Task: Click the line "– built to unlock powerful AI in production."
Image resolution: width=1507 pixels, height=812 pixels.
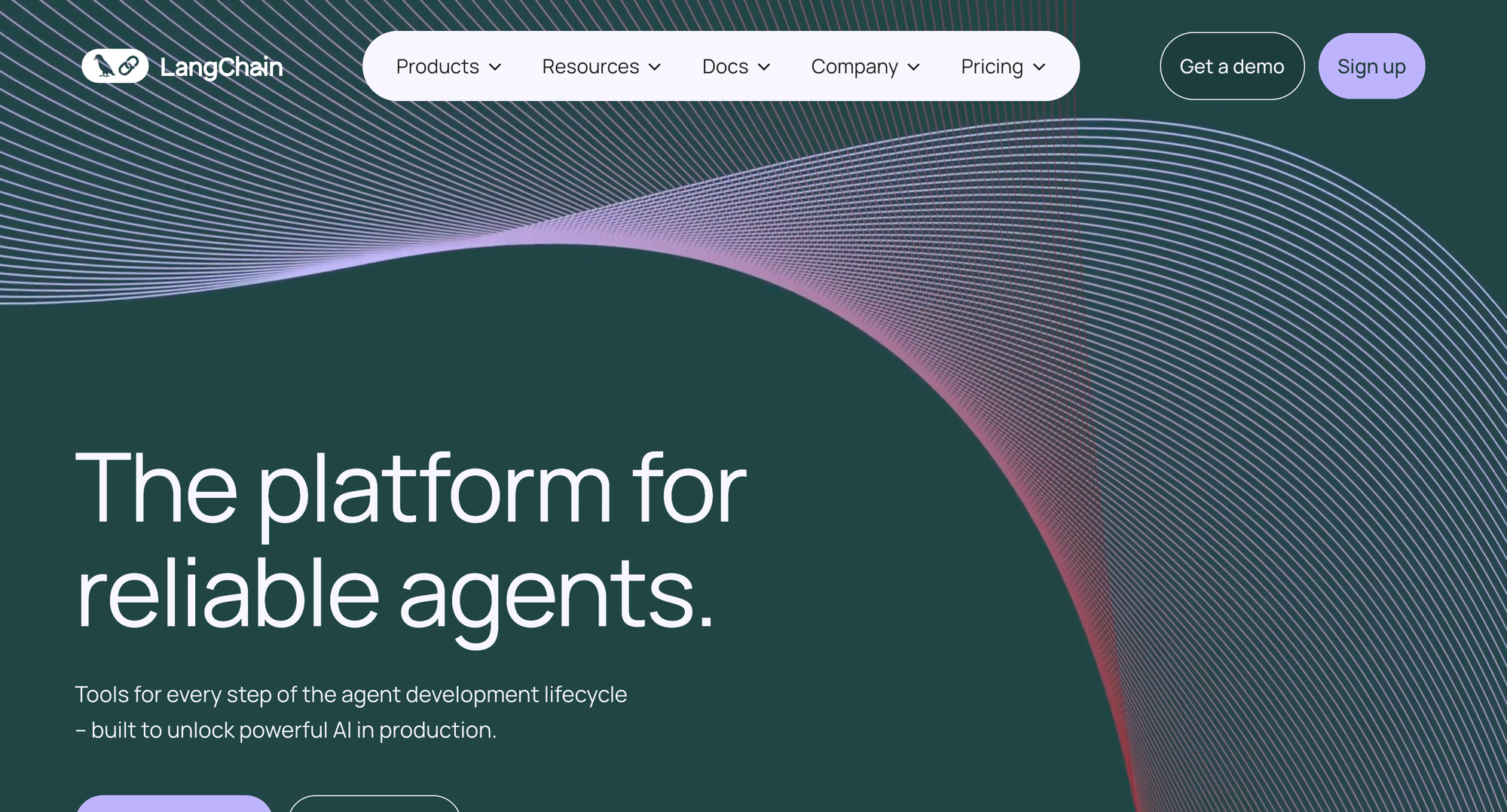Action: 286,730
